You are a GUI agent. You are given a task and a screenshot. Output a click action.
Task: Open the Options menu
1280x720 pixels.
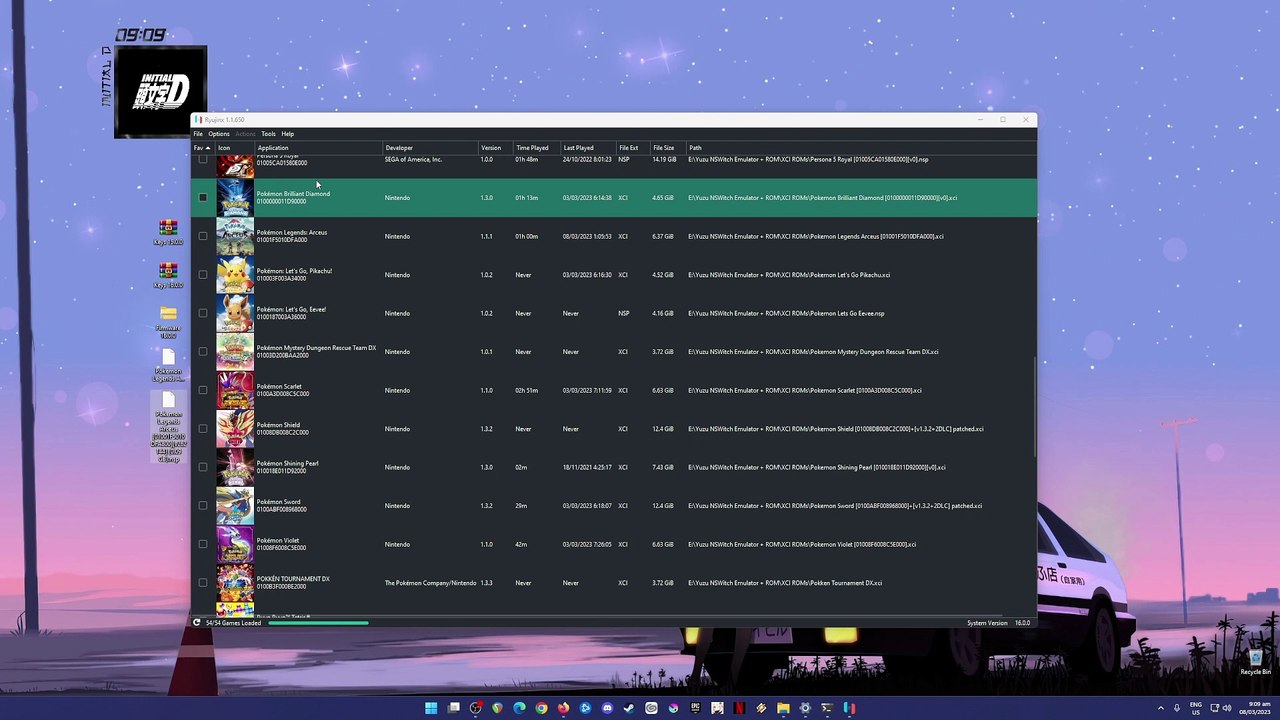pyautogui.click(x=219, y=134)
